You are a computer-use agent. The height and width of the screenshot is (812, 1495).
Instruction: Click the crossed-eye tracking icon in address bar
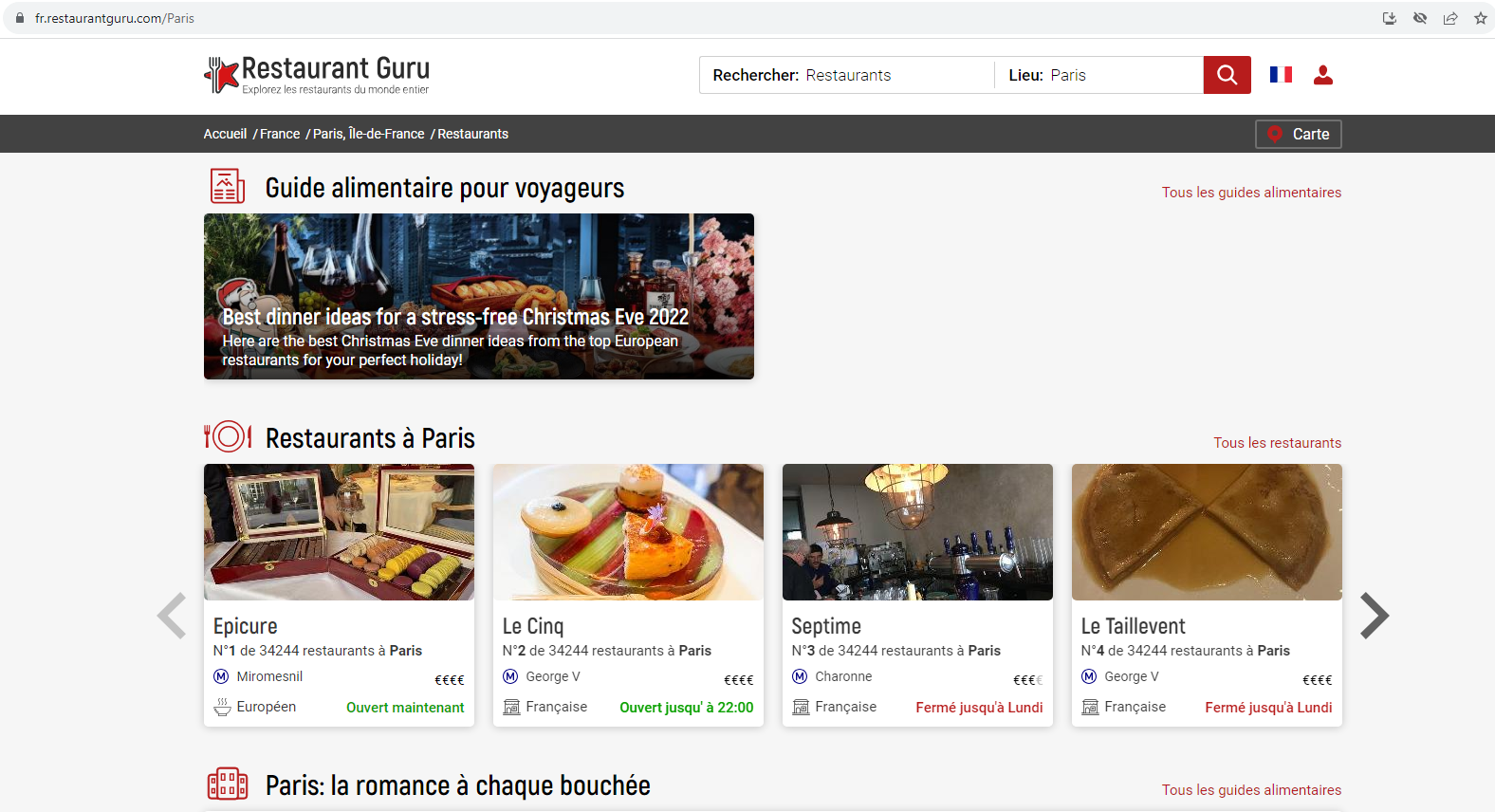coord(1420,18)
